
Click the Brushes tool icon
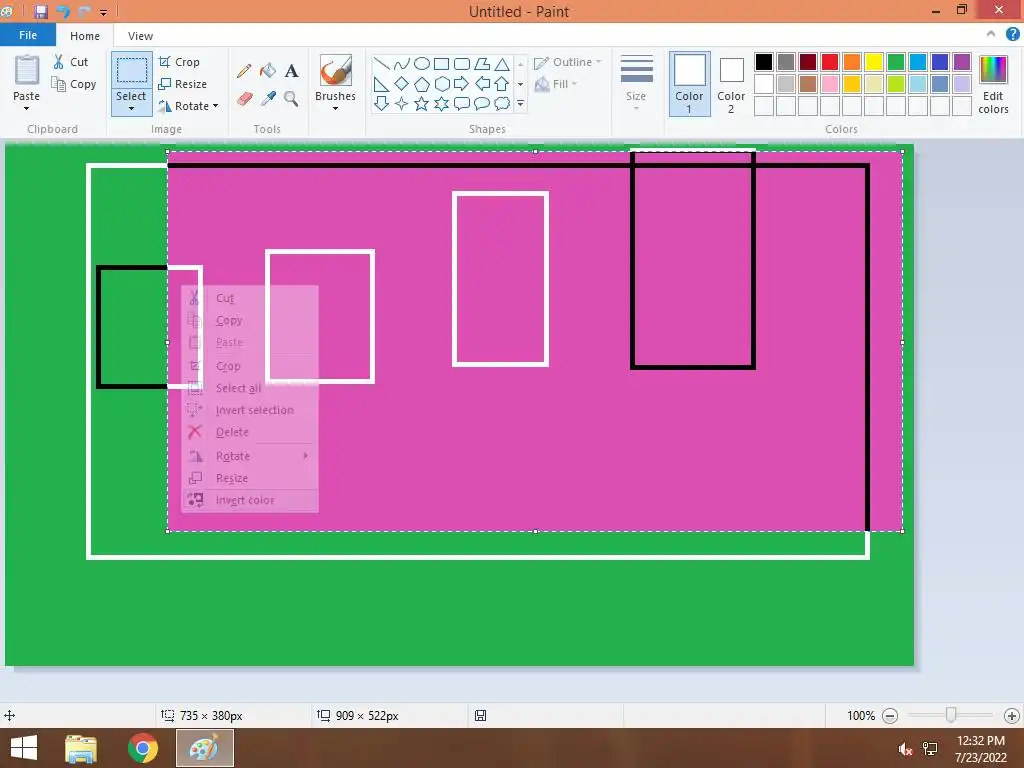pos(336,70)
